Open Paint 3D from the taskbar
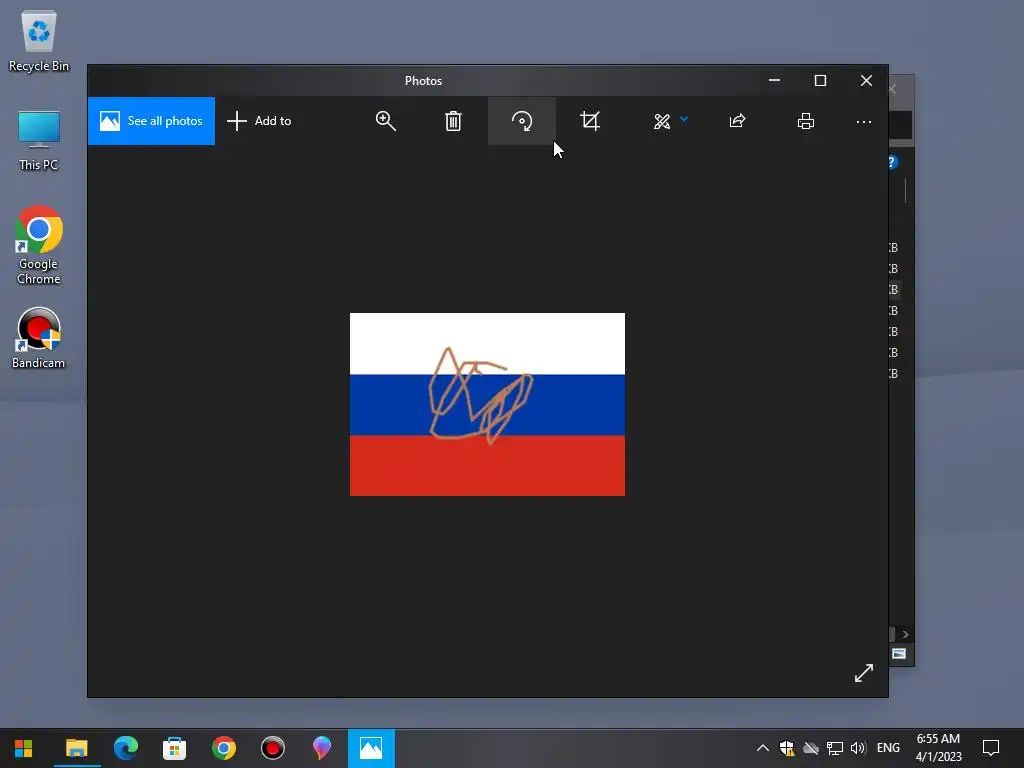The height and width of the screenshot is (768, 1024). (321, 748)
